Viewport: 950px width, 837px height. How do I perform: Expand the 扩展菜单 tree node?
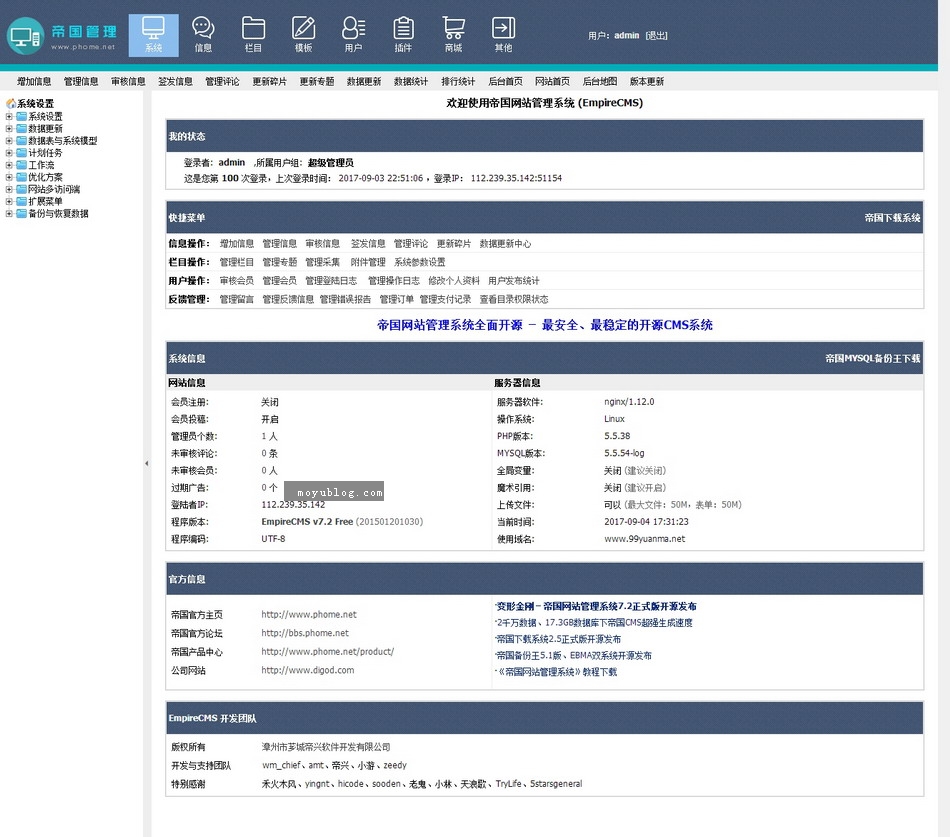coord(9,201)
